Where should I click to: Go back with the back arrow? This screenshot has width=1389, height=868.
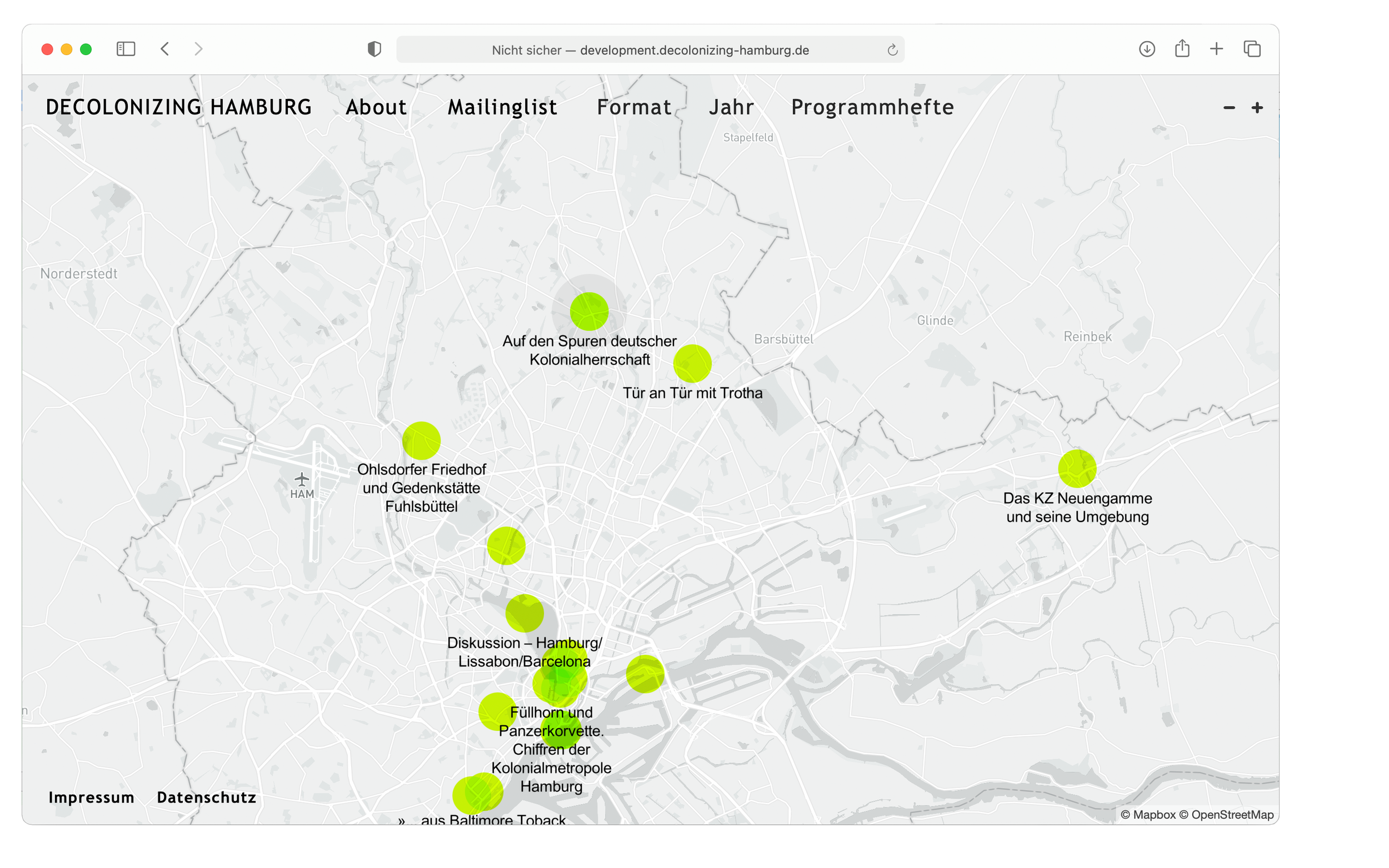[165, 49]
